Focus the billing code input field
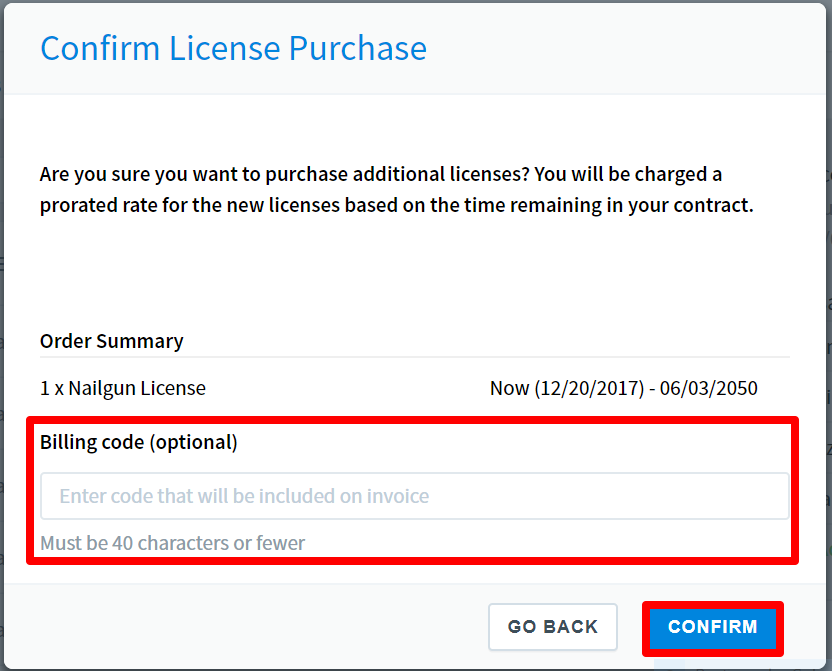This screenshot has height=671, width=832. 414,496
